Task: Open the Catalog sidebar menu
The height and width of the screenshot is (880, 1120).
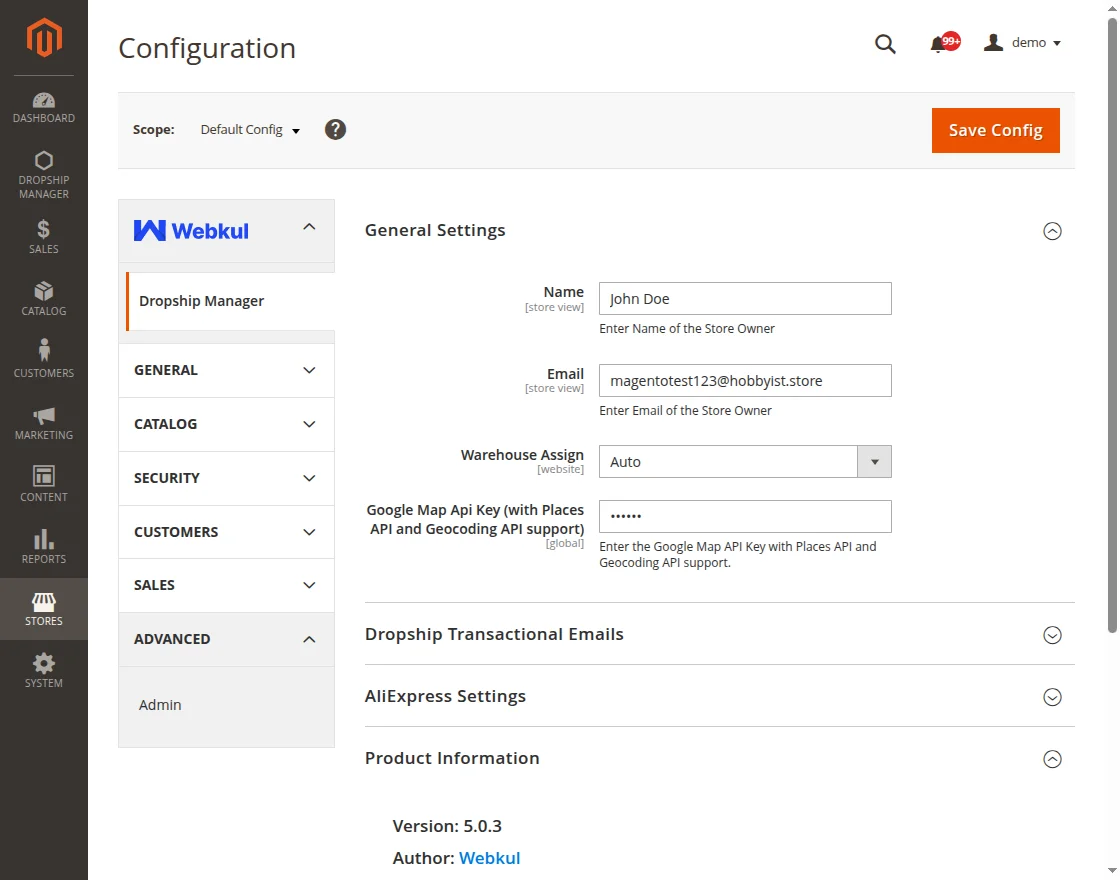Action: click(x=44, y=299)
